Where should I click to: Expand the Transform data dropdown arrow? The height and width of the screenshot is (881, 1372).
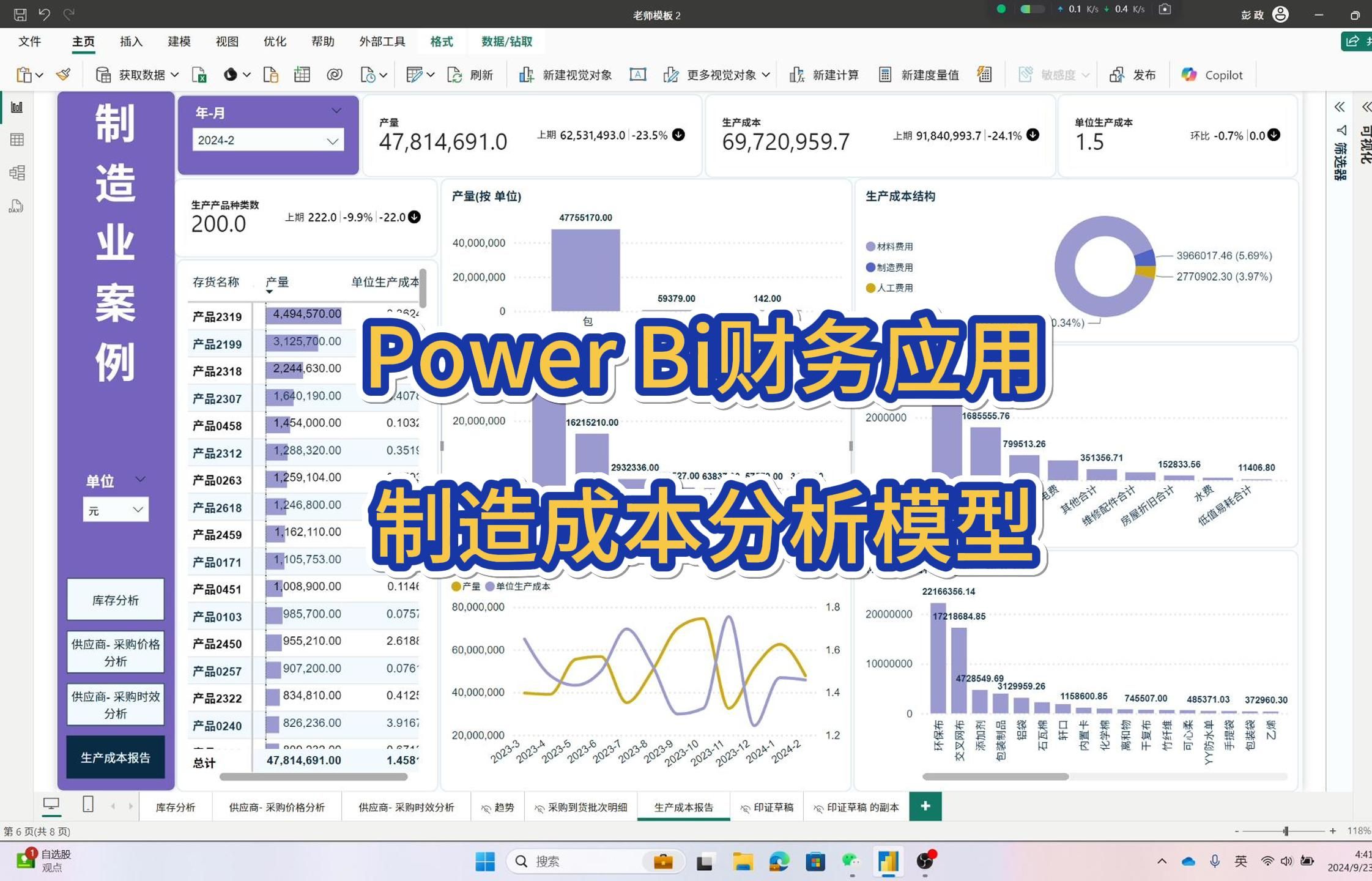point(431,75)
